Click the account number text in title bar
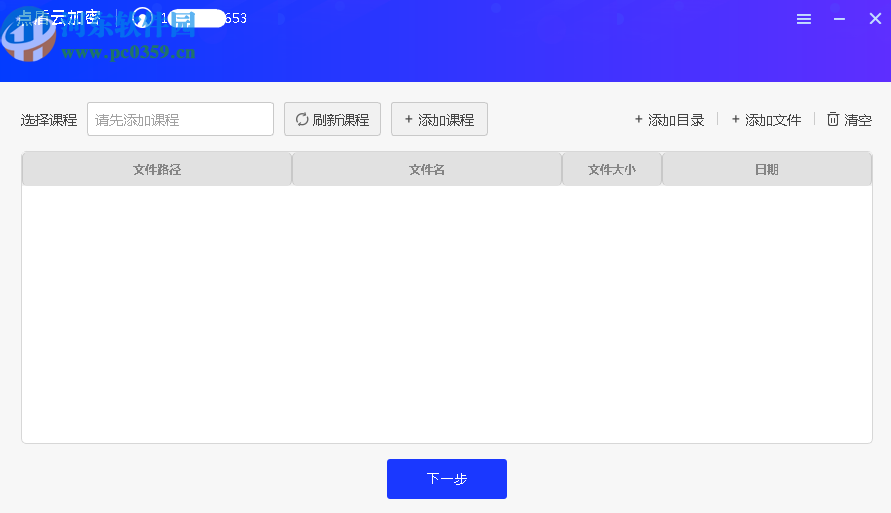The image size is (891, 513). [x=204, y=19]
